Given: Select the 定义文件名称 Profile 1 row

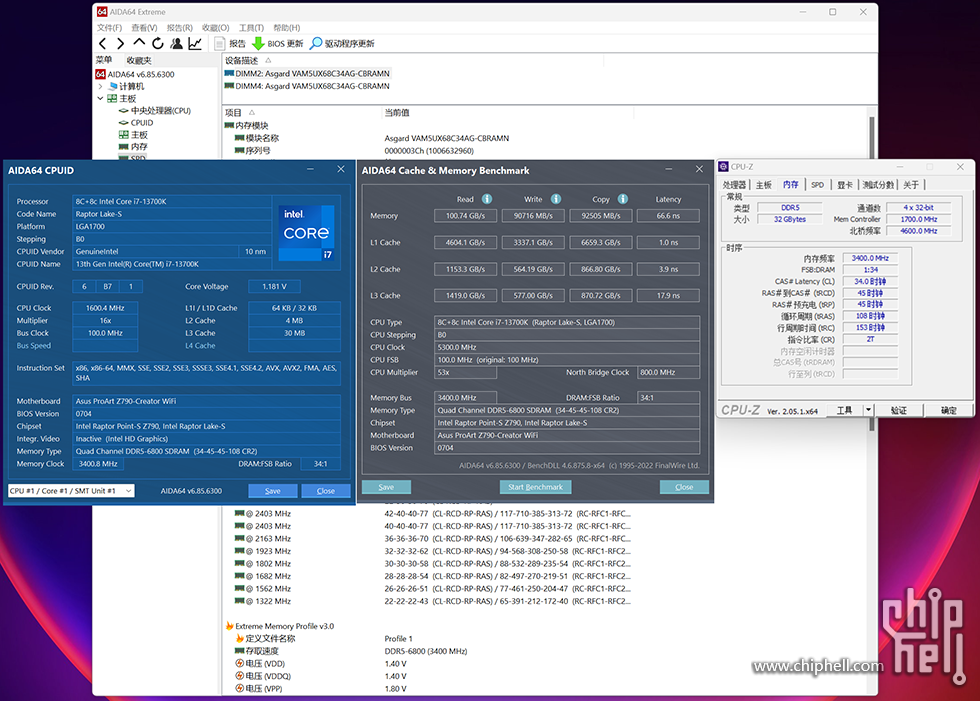Looking at the screenshot, I should coord(324,639).
